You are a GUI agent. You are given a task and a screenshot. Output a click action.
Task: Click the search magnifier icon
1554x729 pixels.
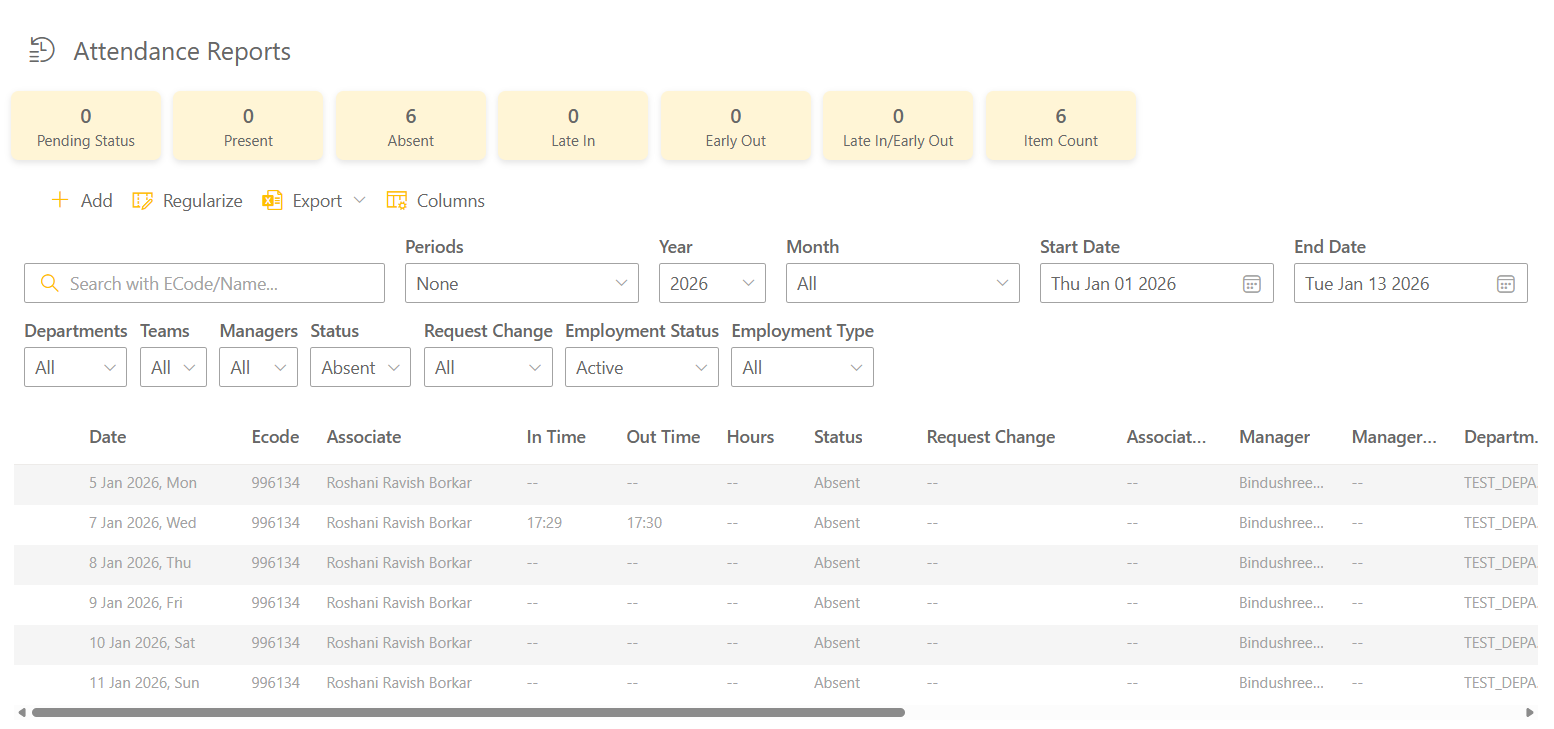tap(49, 284)
